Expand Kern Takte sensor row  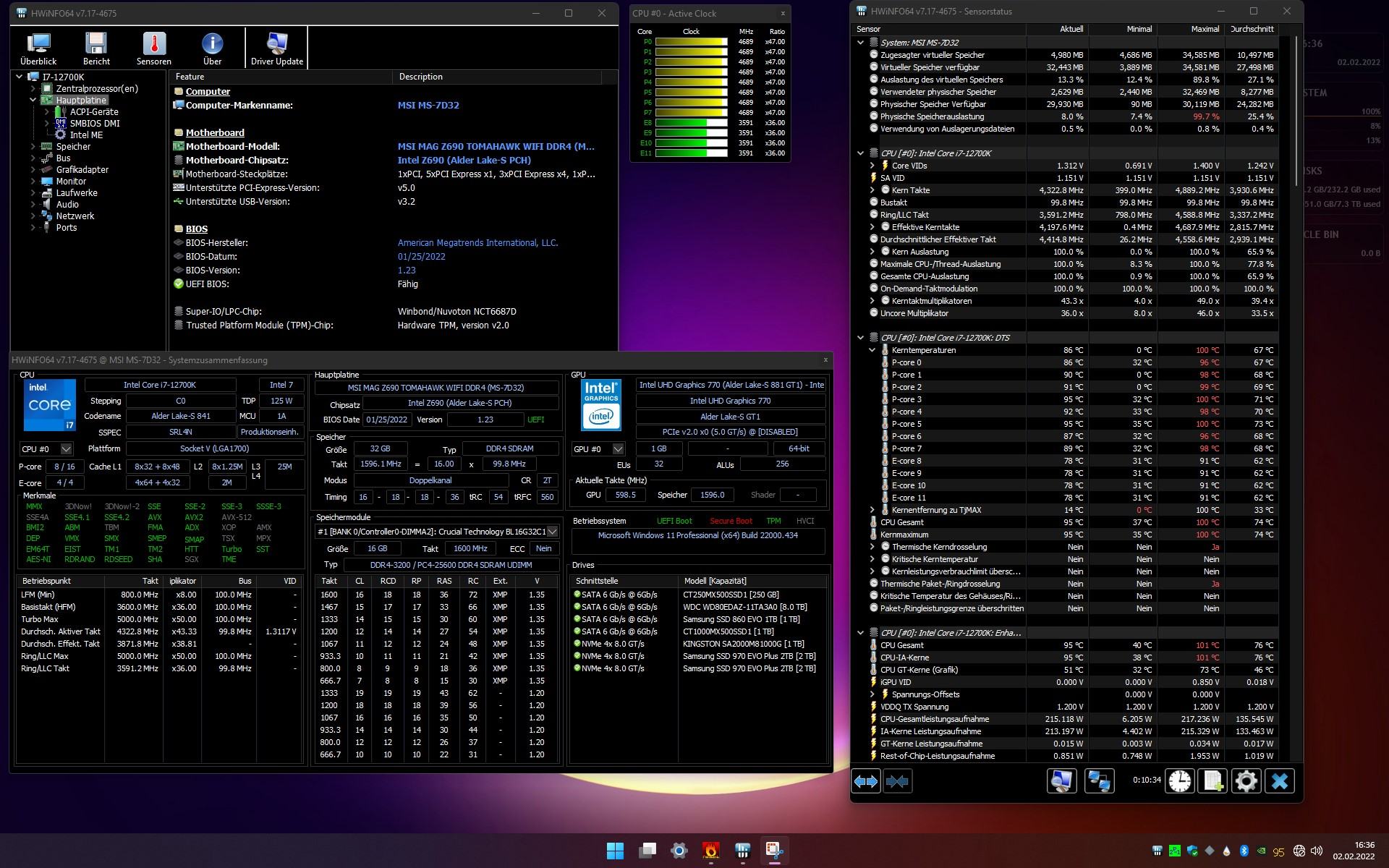(x=872, y=190)
